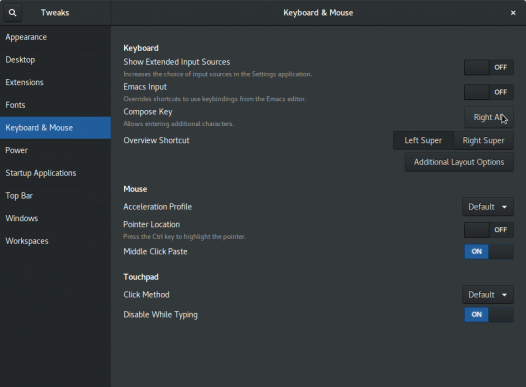This screenshot has height=387, width=526.
Task: Switch to the Windows section
Action: click(x=55, y=218)
